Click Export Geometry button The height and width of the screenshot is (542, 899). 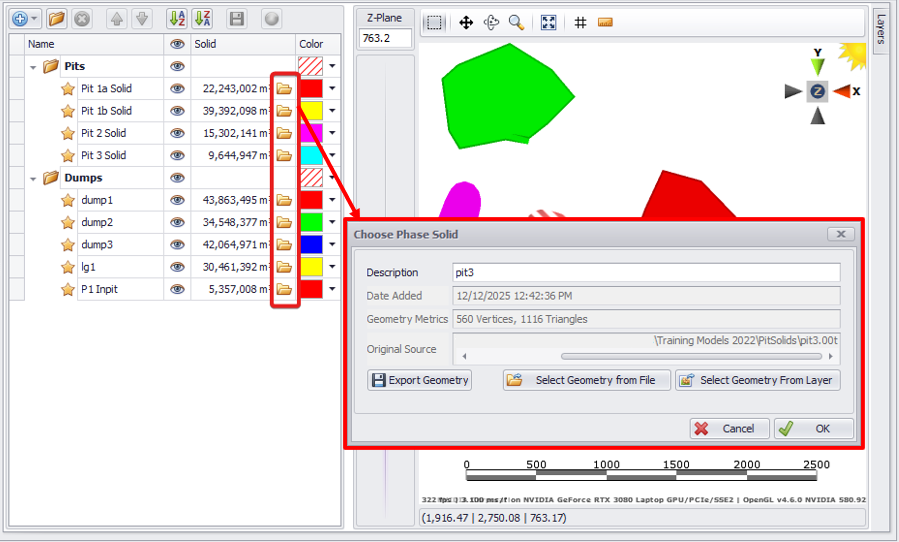click(x=420, y=380)
